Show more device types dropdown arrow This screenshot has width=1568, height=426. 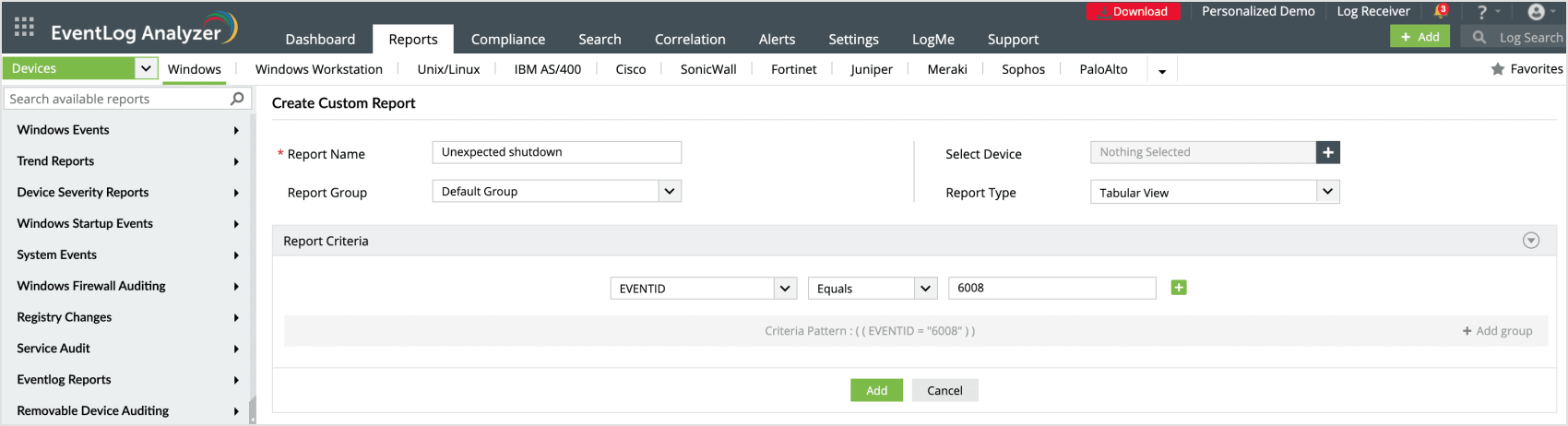coord(1161,71)
